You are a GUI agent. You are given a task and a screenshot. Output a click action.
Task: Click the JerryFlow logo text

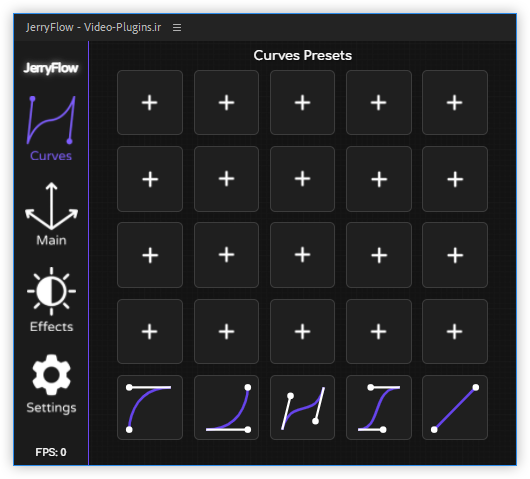tap(51, 68)
